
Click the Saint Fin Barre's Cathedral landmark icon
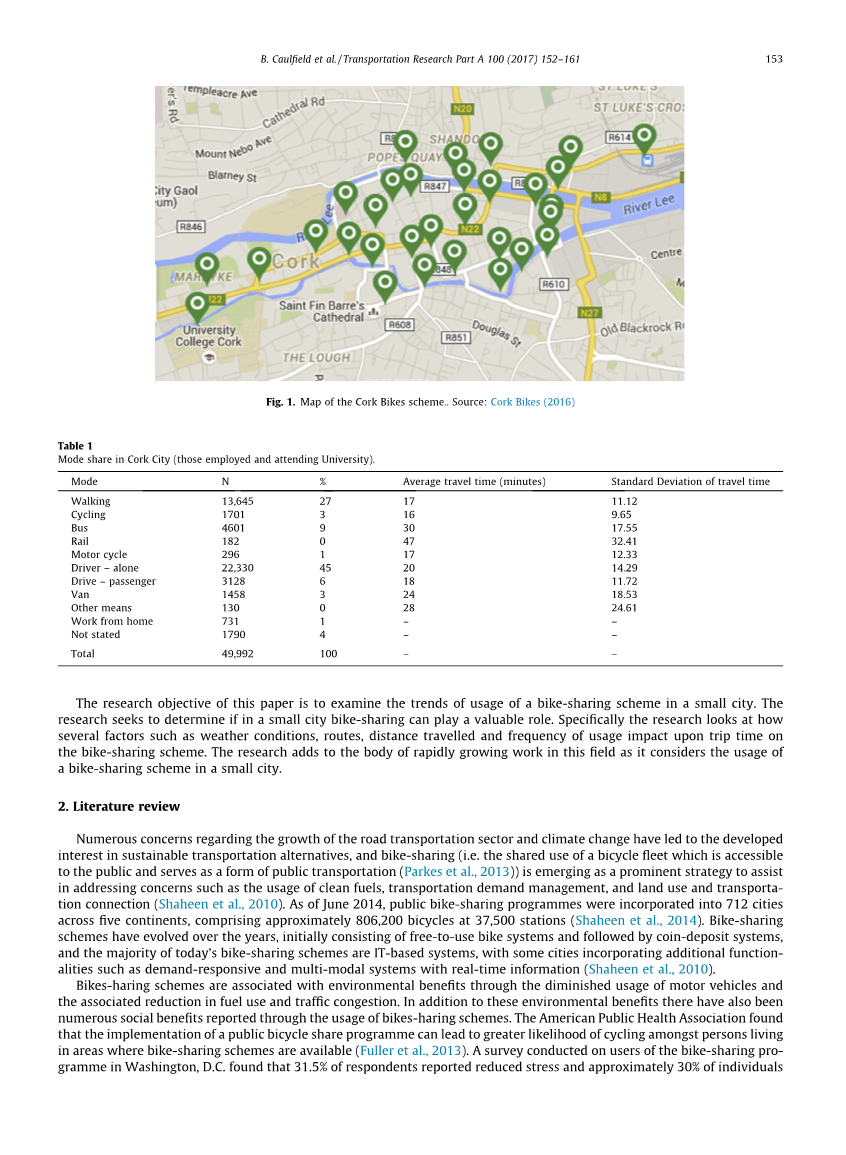(x=373, y=312)
